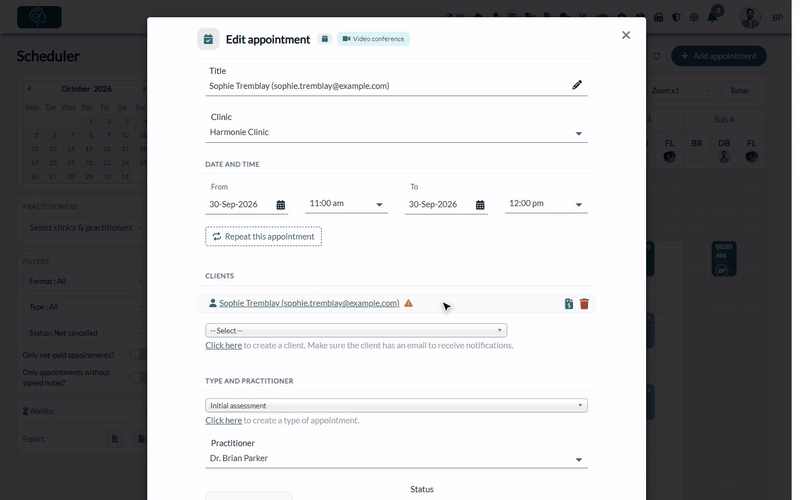Select the DB practitioner avatar column
The width and height of the screenshot is (800, 500).
coord(724,157)
